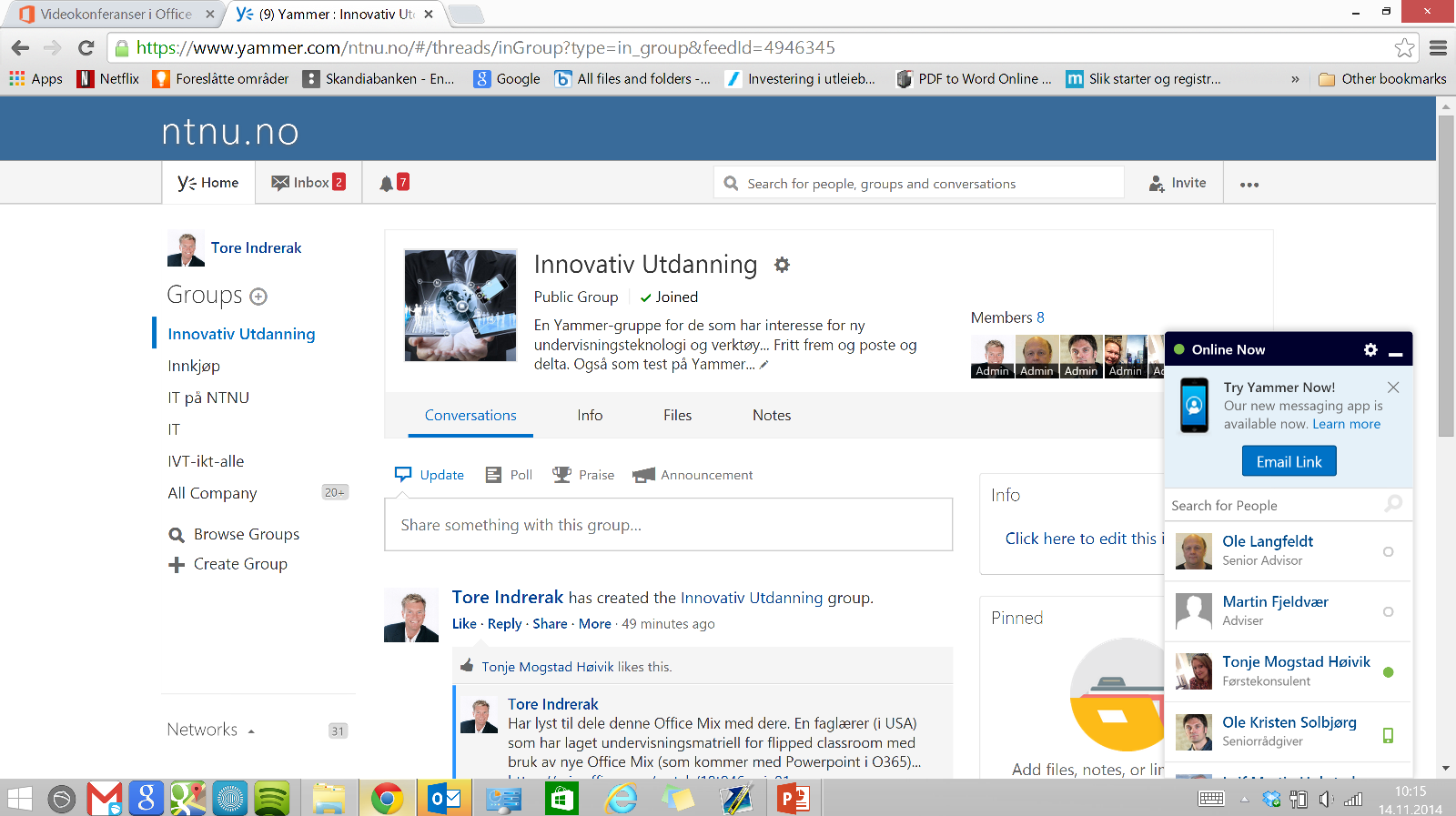Open Other bookmarks folder

(x=1382, y=79)
